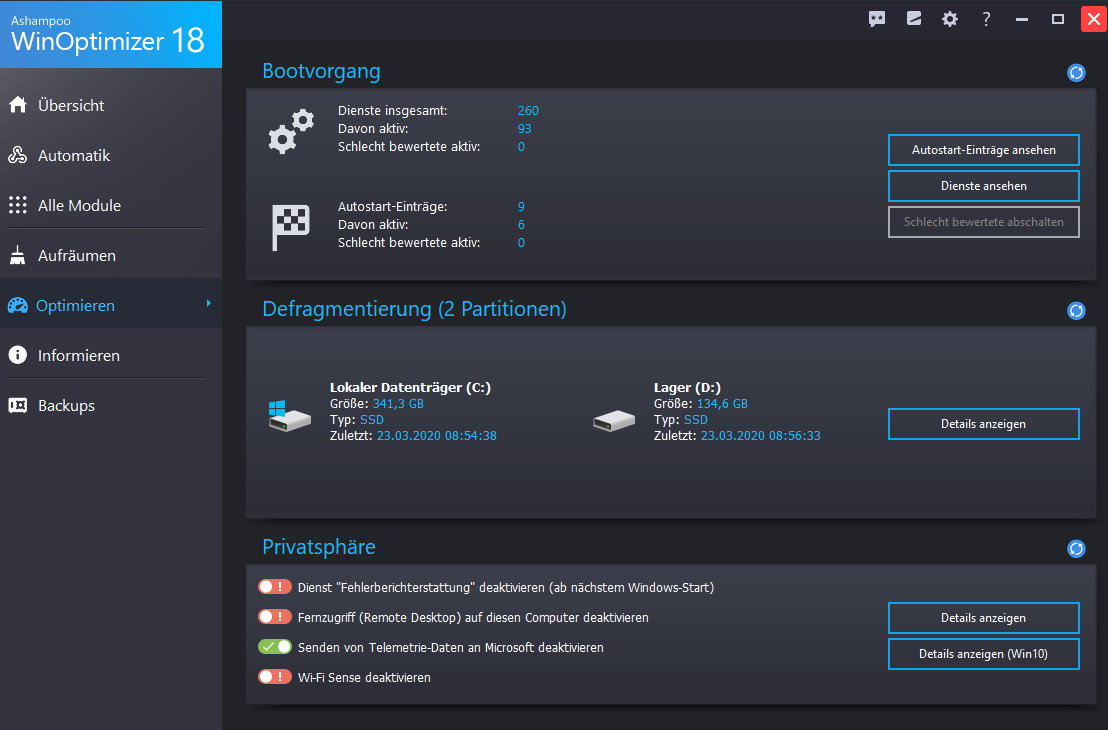Open the Übersicht sidebar item
The image size is (1108, 730).
pyautogui.click(x=70, y=105)
